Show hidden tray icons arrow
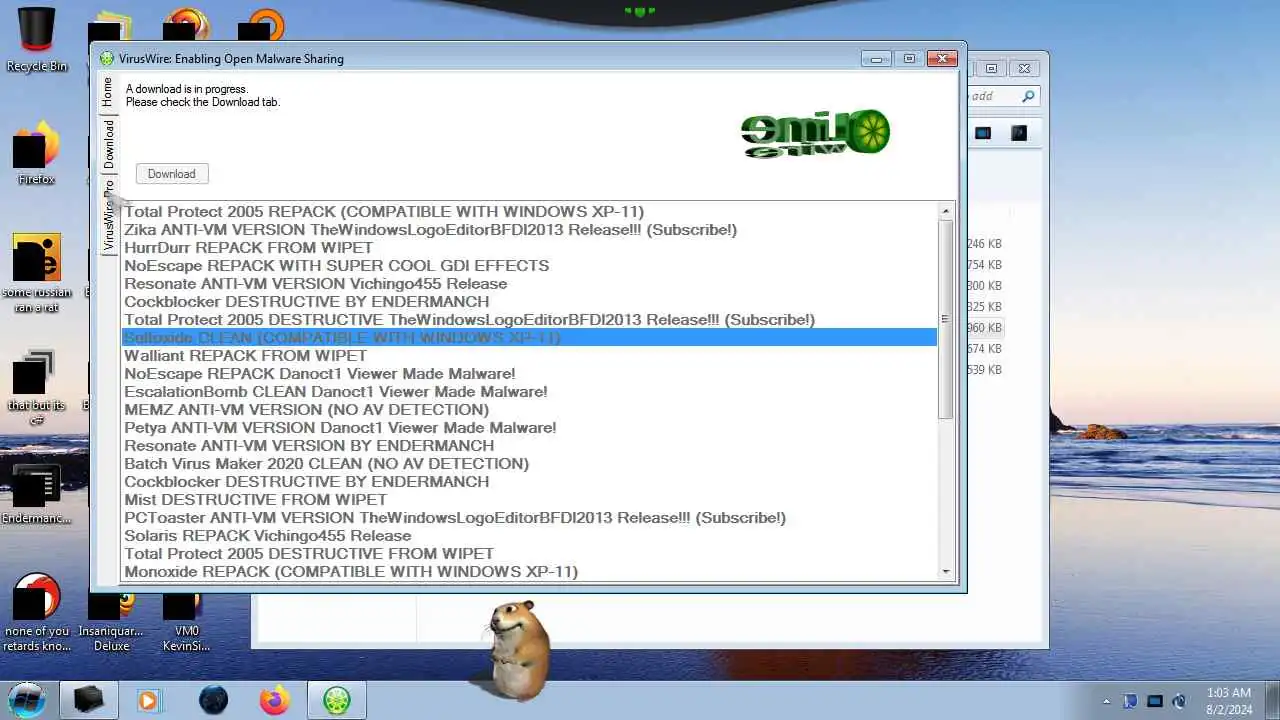 1106,701
